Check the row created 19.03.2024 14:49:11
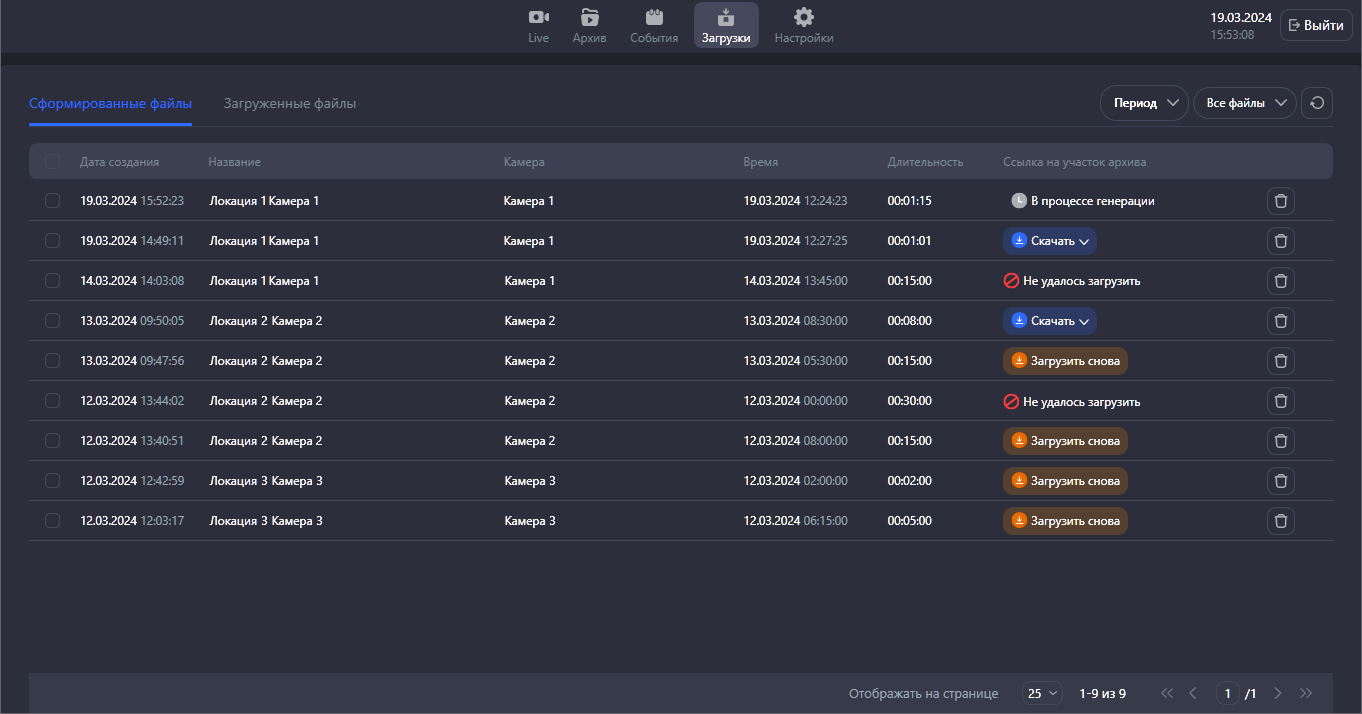Screen dimensions: 1362x714 52,241
